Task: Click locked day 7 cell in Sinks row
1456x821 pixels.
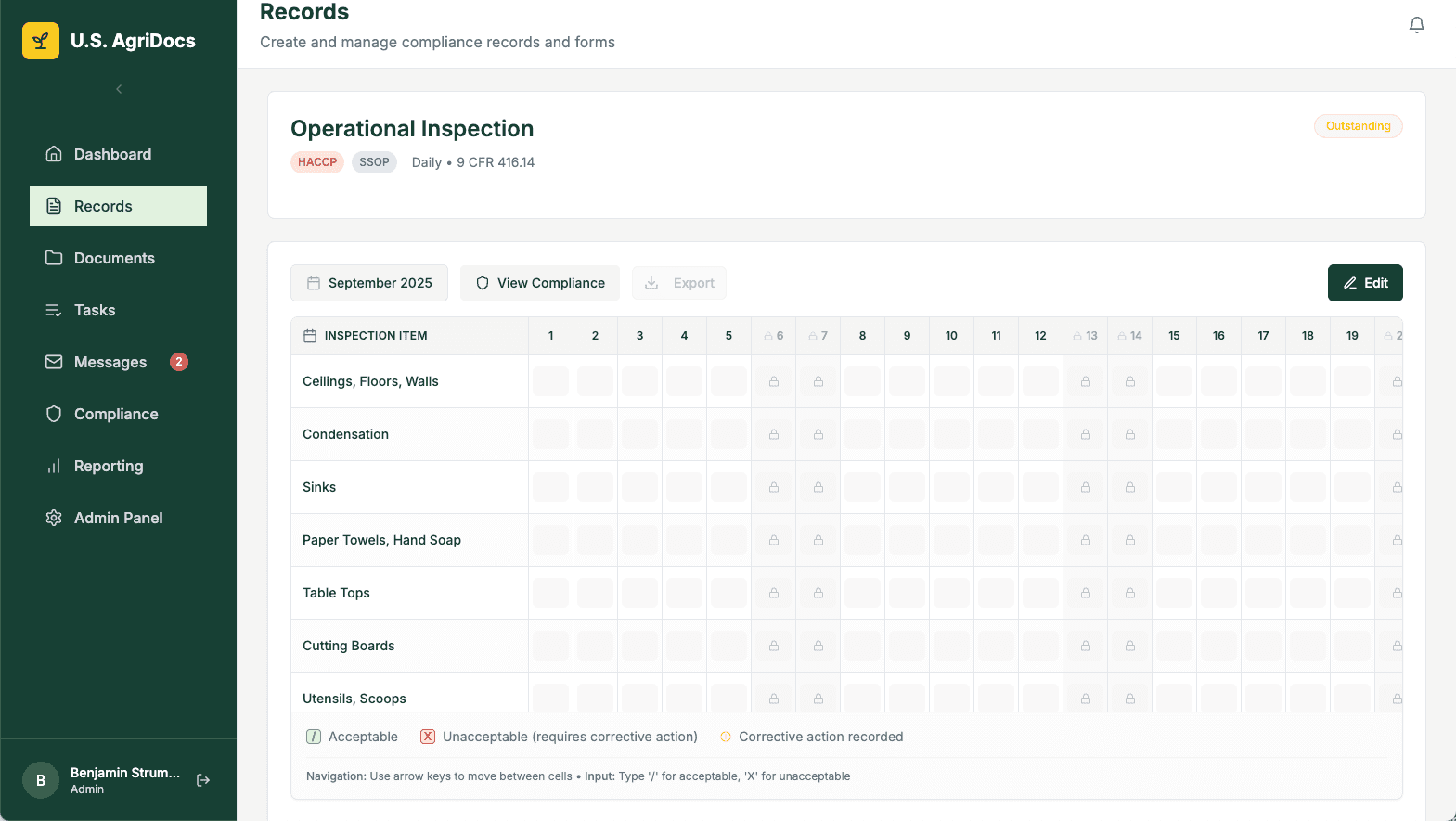Action: pyautogui.click(x=818, y=487)
